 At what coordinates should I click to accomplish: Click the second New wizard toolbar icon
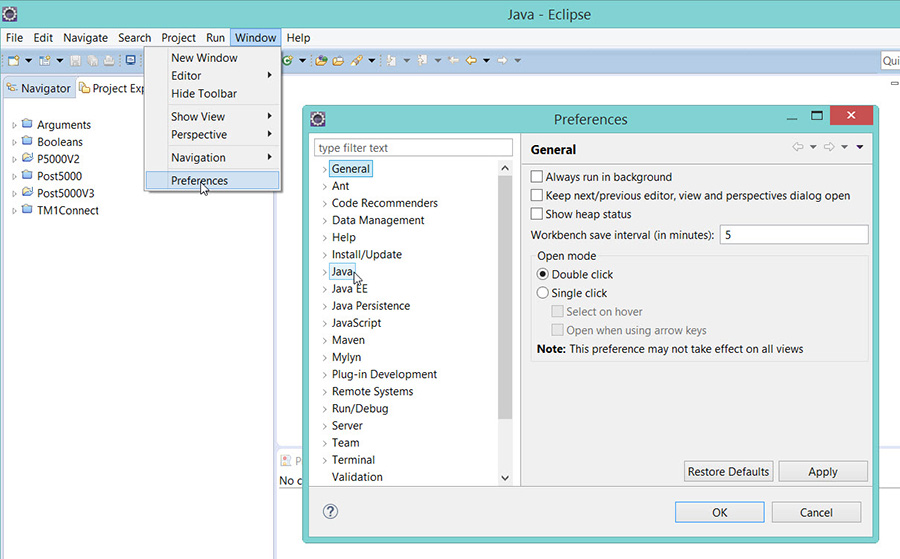tap(44, 60)
